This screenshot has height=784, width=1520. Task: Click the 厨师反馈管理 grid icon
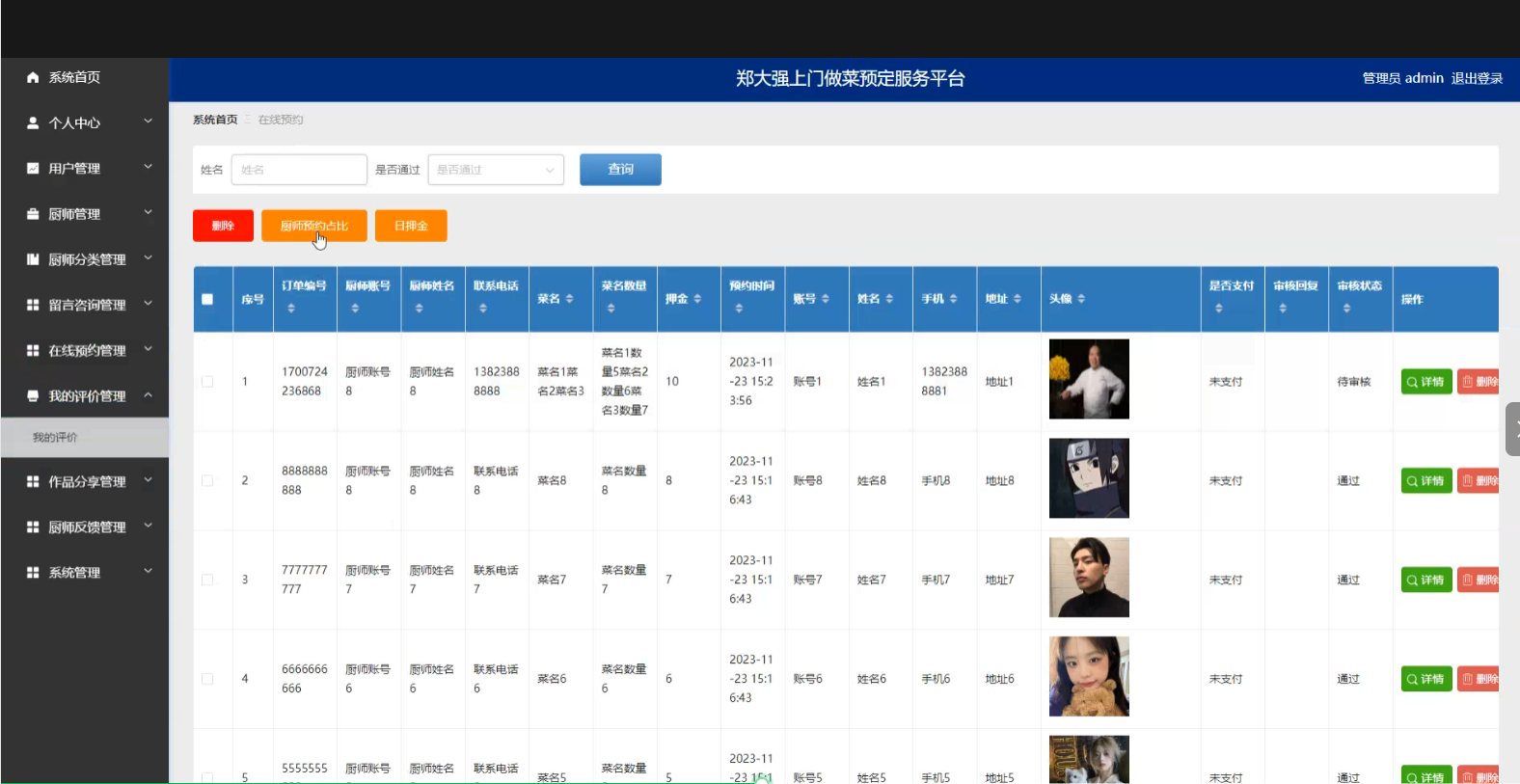coord(33,527)
